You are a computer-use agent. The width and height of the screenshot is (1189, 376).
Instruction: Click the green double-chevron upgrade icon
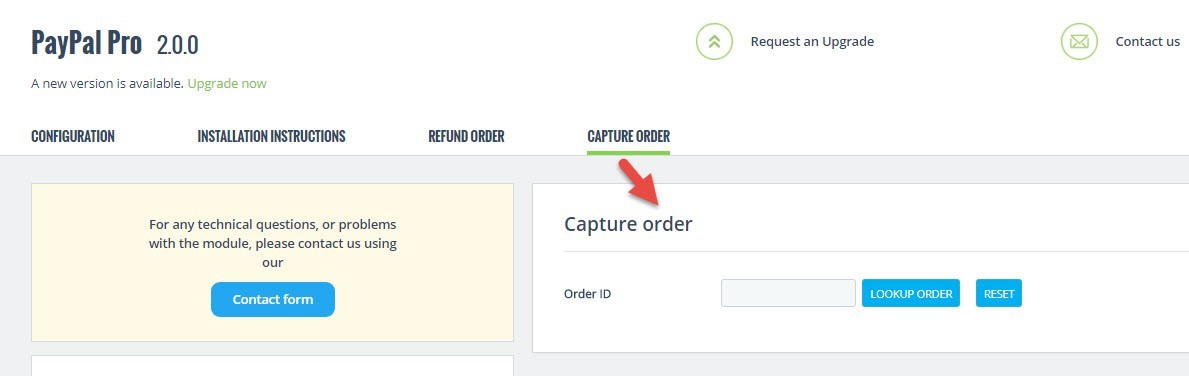(714, 42)
